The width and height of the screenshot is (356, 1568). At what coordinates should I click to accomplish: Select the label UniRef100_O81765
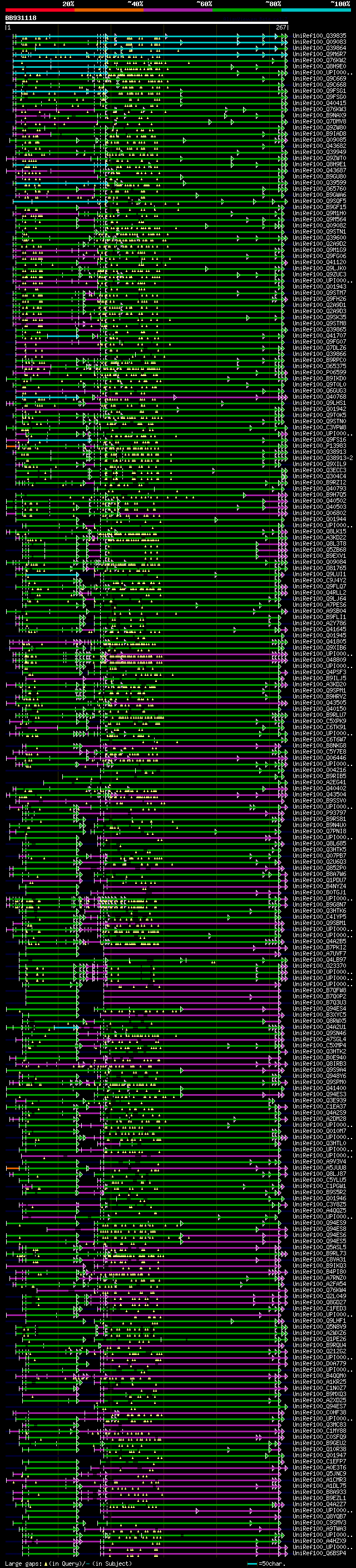[319, 568]
